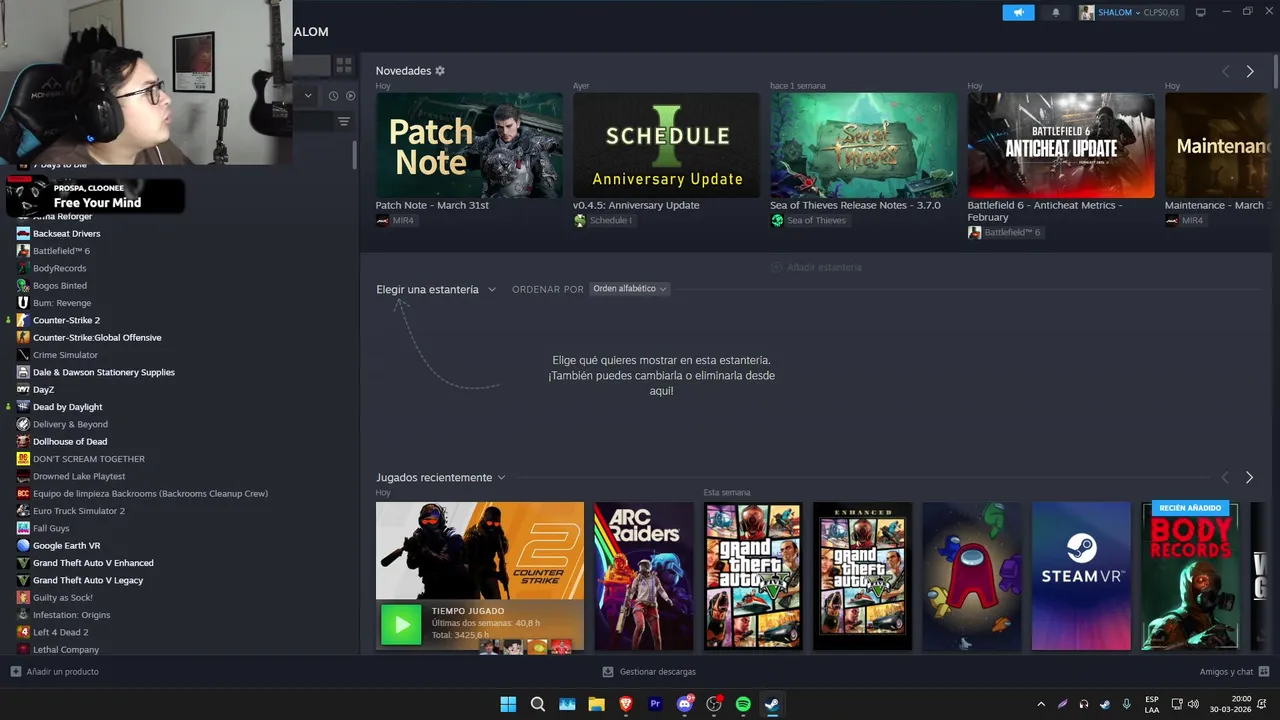
Task: Click Counter-Strike 2 icon in game list
Action: coord(23,320)
